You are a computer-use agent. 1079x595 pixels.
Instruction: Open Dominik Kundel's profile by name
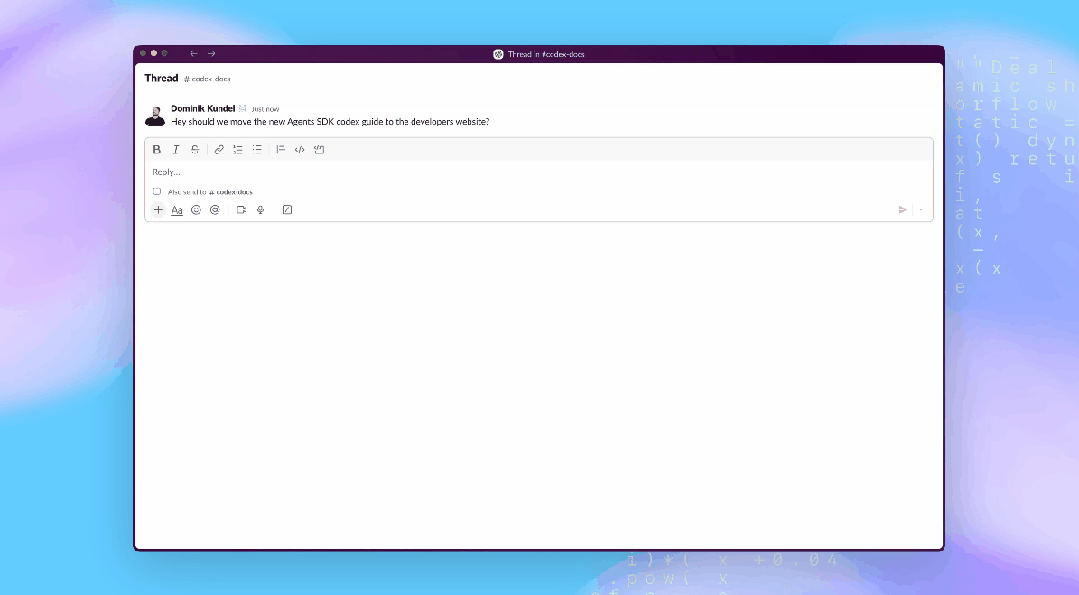[x=203, y=109]
